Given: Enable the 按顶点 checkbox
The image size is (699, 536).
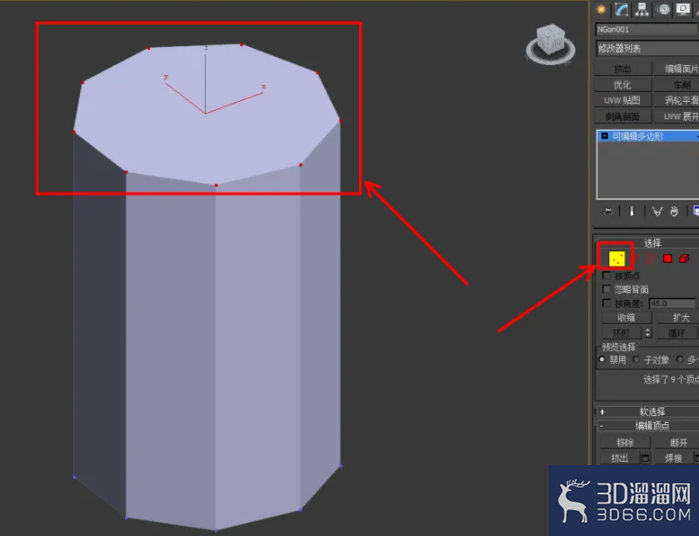Looking at the screenshot, I should pyautogui.click(x=606, y=276).
